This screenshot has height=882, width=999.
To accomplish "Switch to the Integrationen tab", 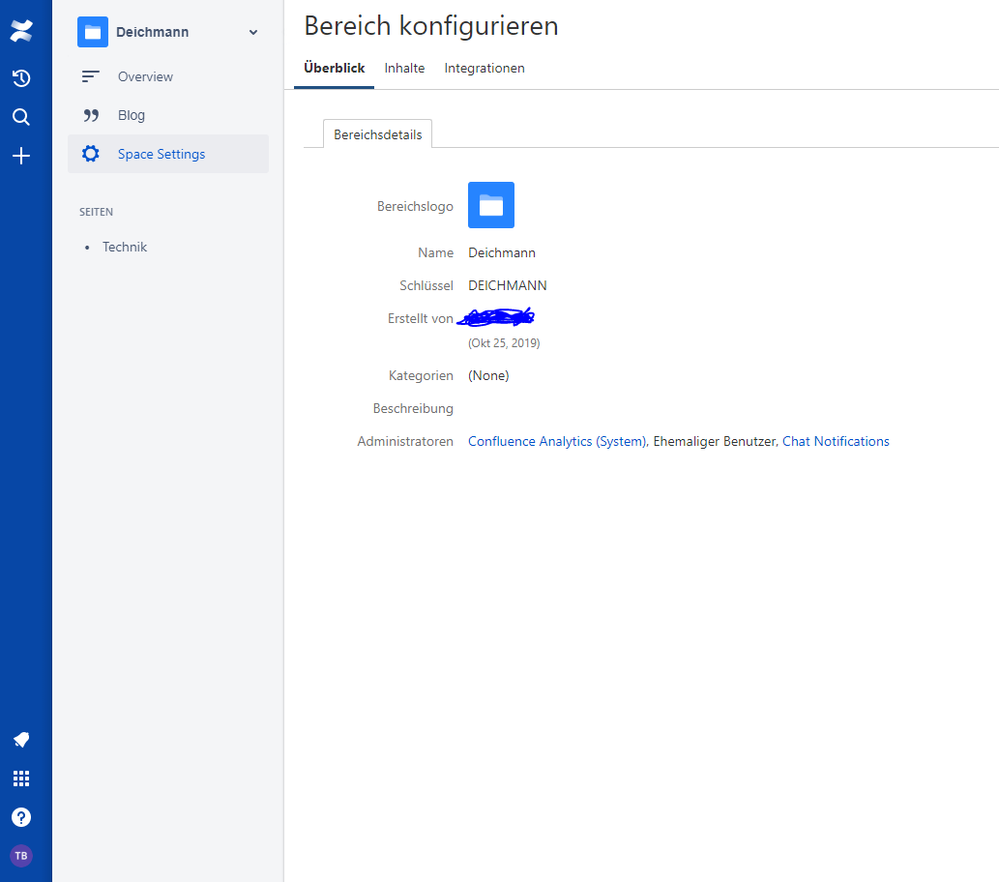I will tap(484, 68).
